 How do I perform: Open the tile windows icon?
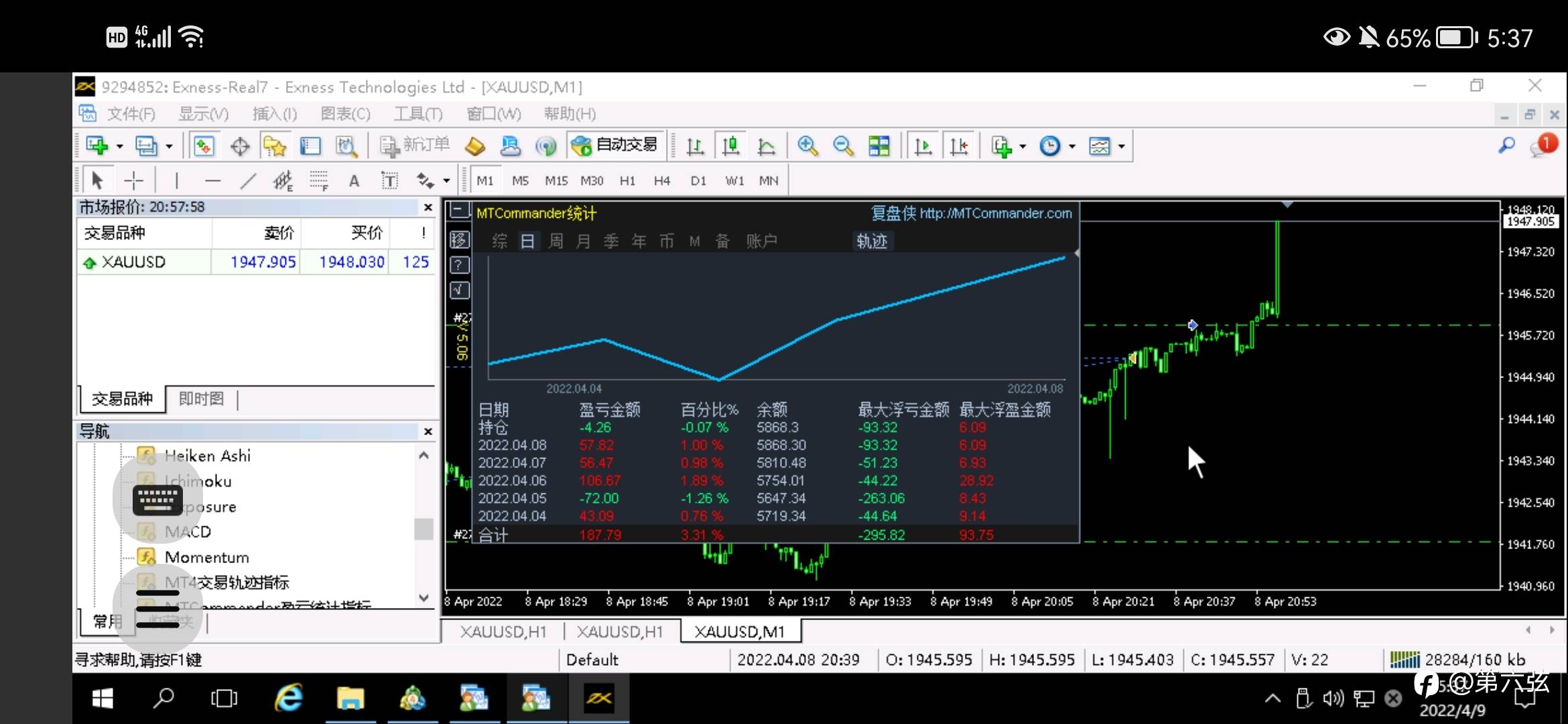coord(878,145)
